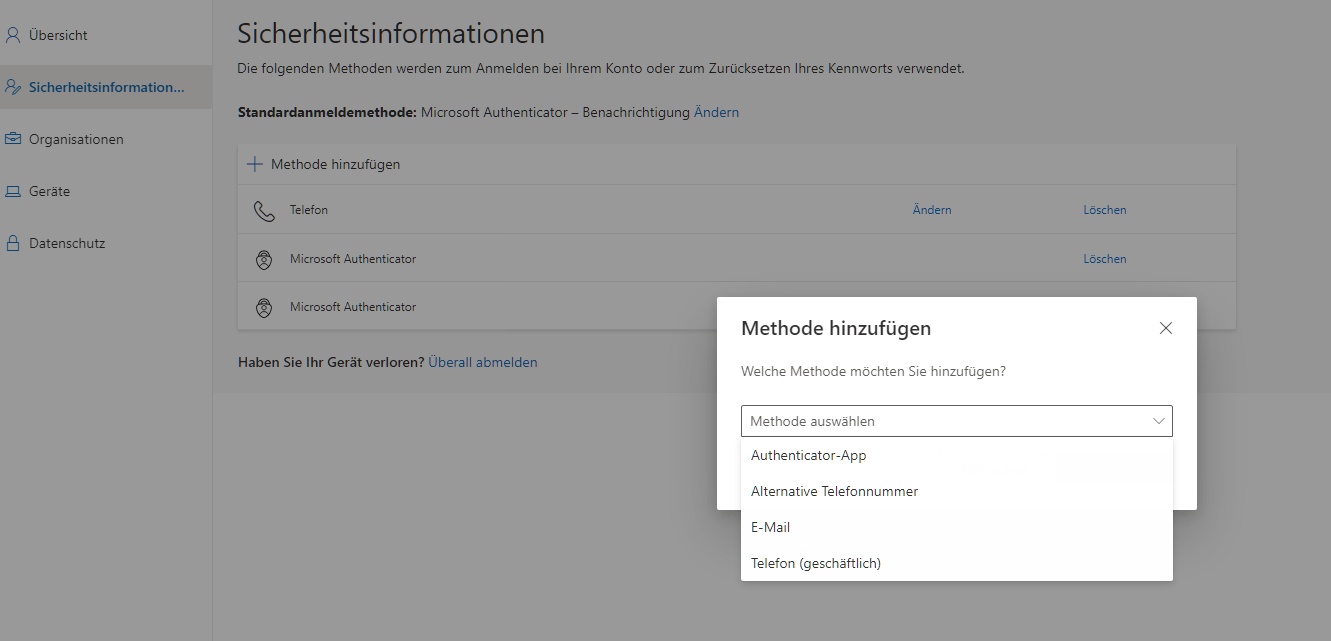1331x641 pixels.
Task: Click the Überall abmelden link
Action: 483,362
